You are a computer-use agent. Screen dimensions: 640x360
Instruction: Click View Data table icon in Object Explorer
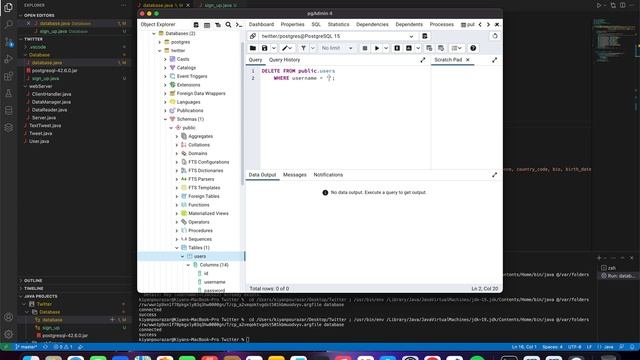point(207,25)
